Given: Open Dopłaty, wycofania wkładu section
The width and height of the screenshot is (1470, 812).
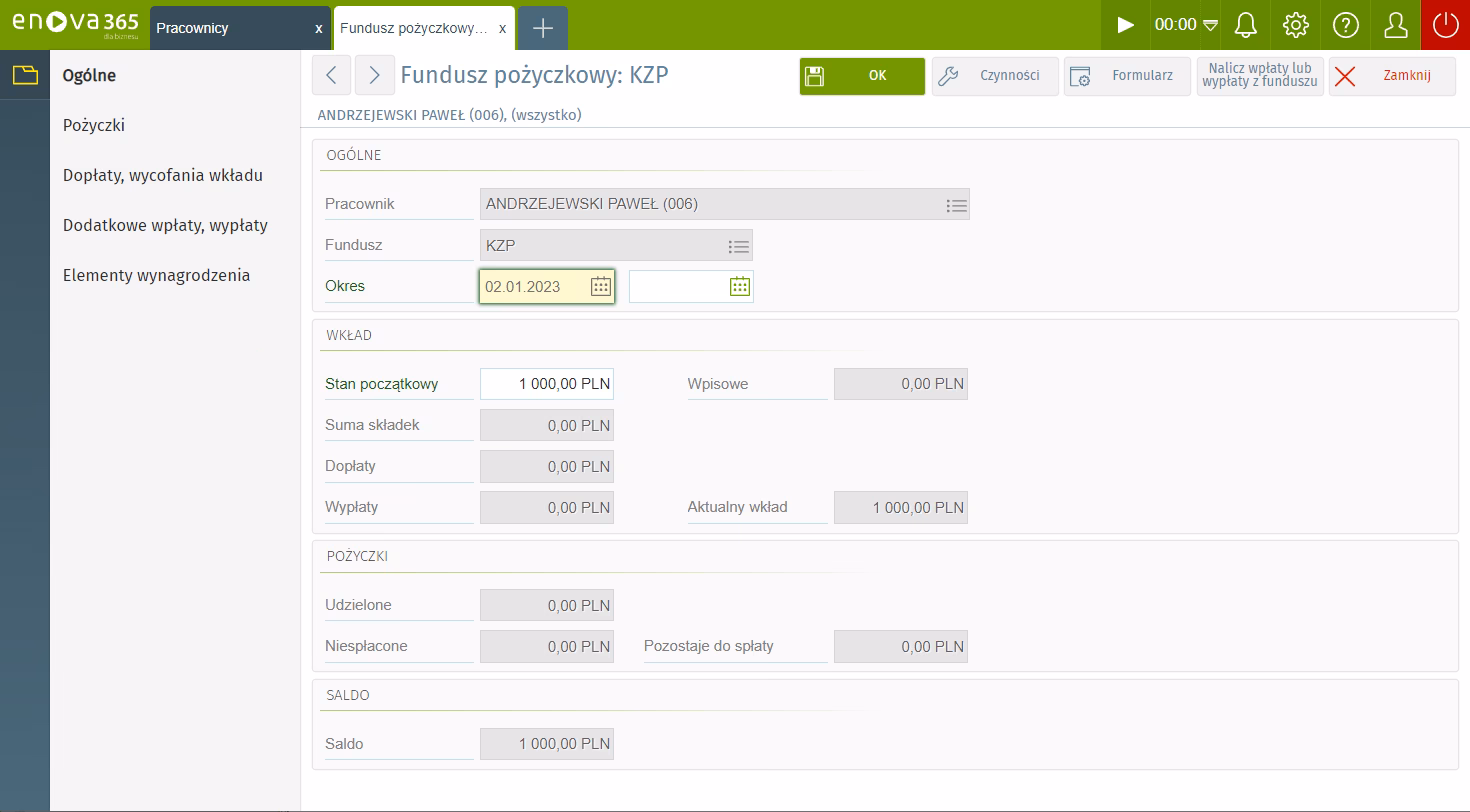Looking at the screenshot, I should pyautogui.click(x=163, y=176).
